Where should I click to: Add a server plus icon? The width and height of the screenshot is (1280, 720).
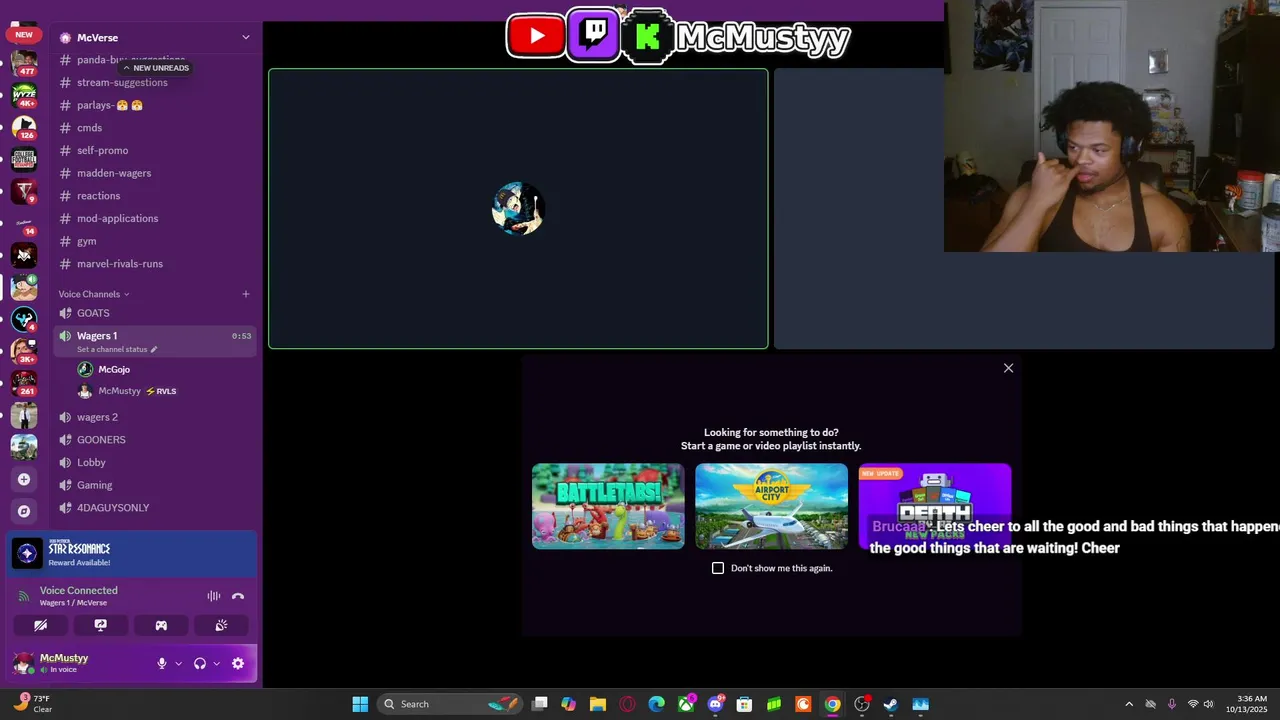[x=24, y=479]
